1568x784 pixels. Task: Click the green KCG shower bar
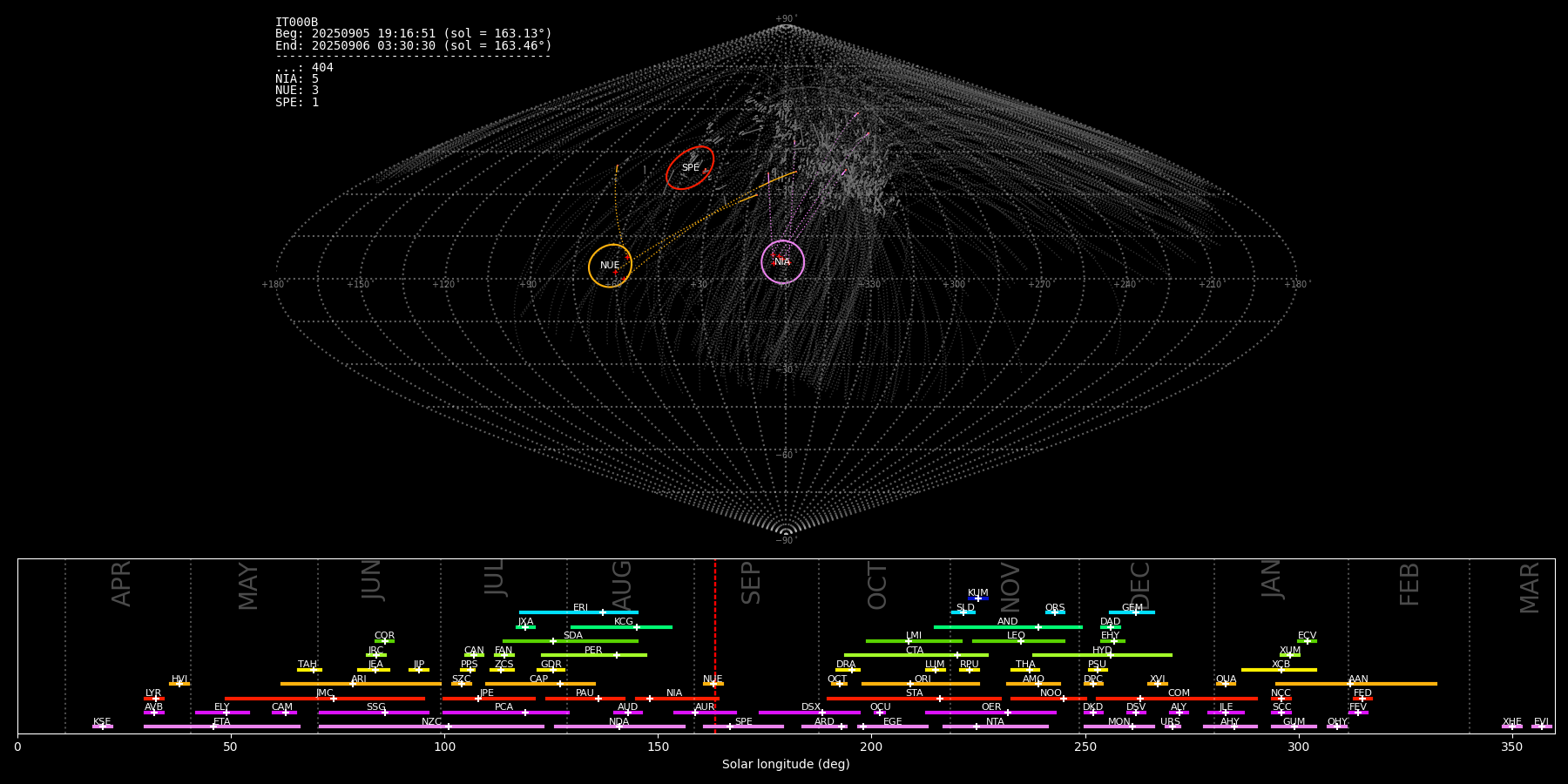click(621, 627)
